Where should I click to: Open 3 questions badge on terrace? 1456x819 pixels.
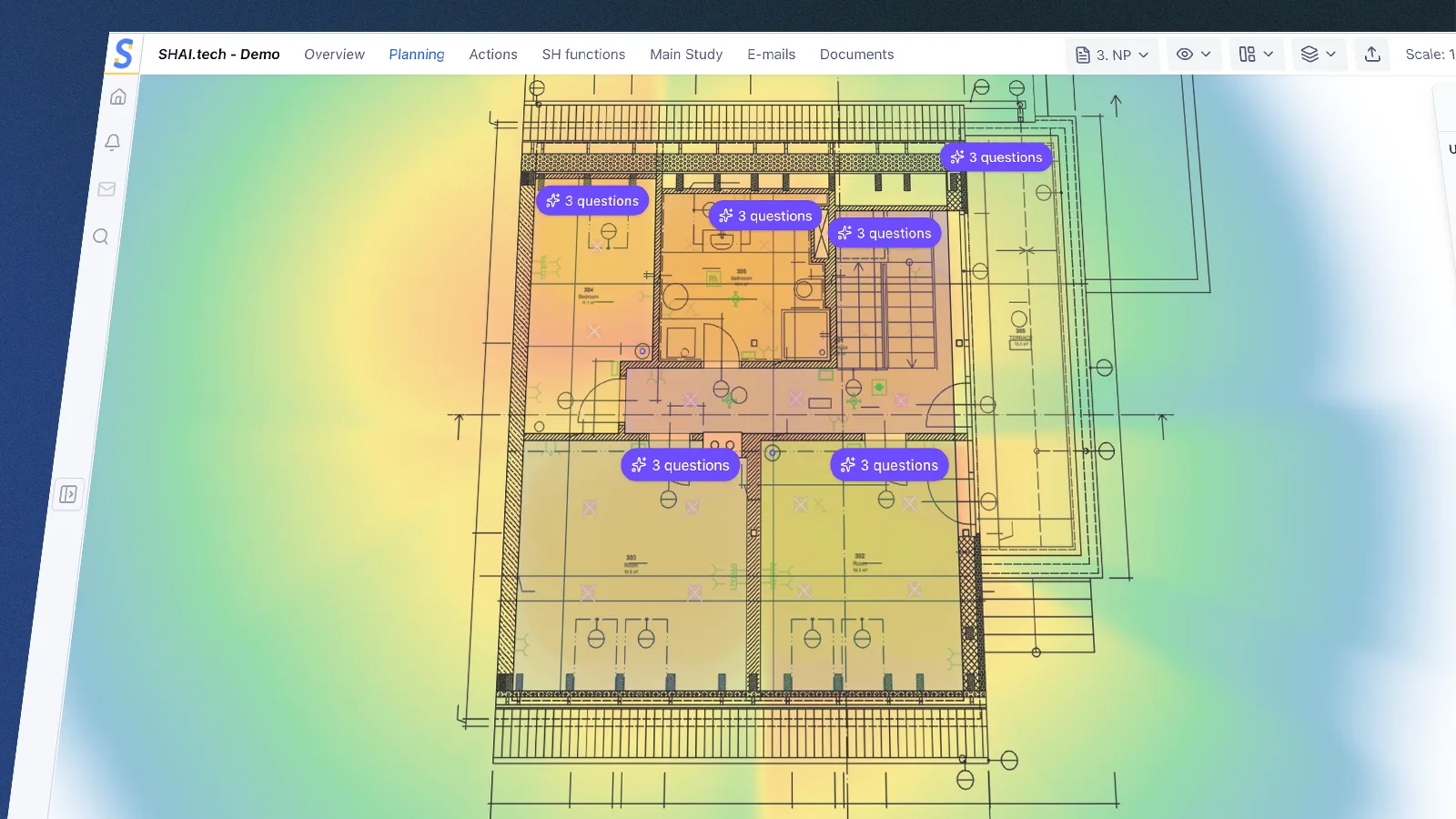click(x=996, y=157)
